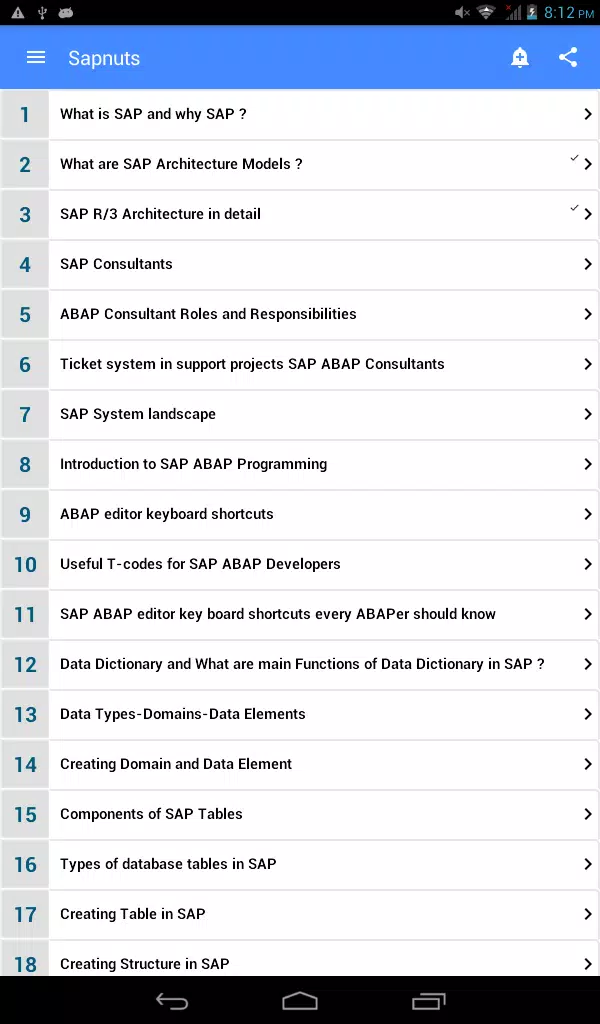
Task: Tap checkmark on SAP R/3 Architecture row
Action: point(574,208)
